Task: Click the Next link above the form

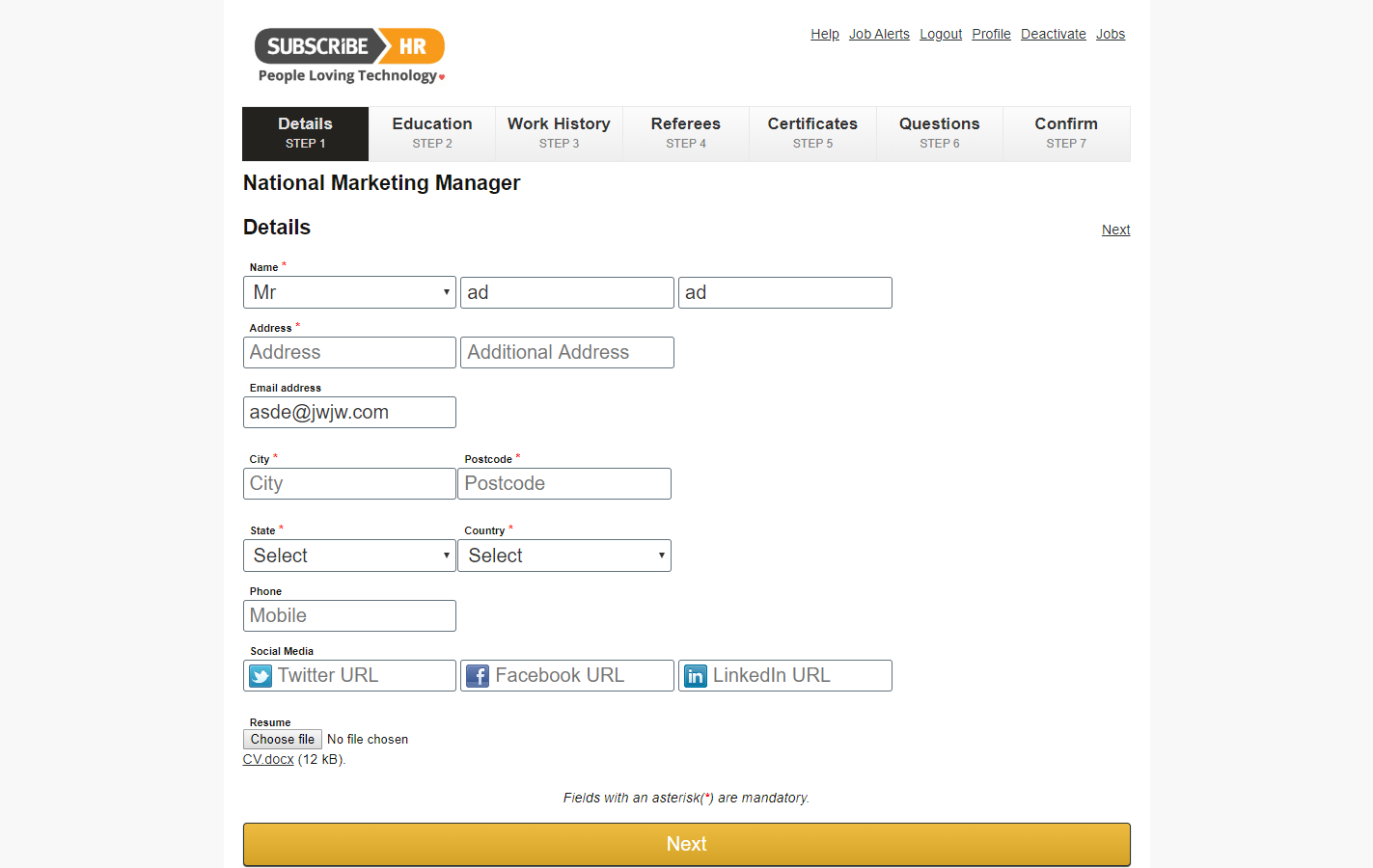Action: pos(1115,230)
